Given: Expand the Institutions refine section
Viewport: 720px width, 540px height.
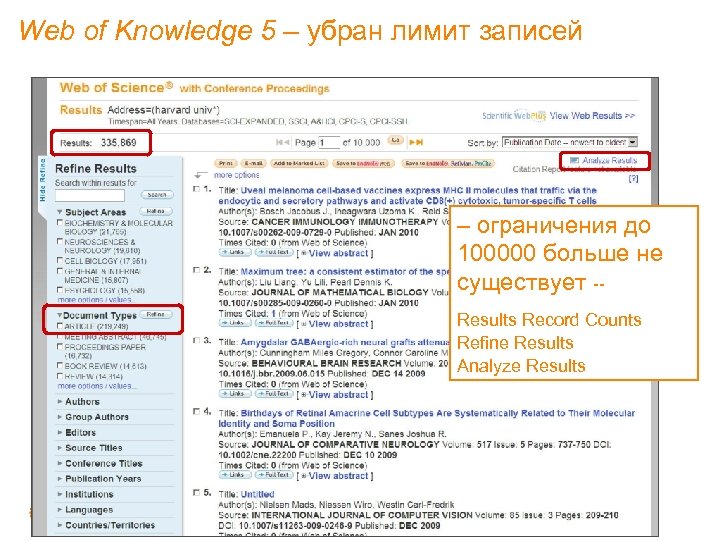Looking at the screenshot, I should [60, 494].
